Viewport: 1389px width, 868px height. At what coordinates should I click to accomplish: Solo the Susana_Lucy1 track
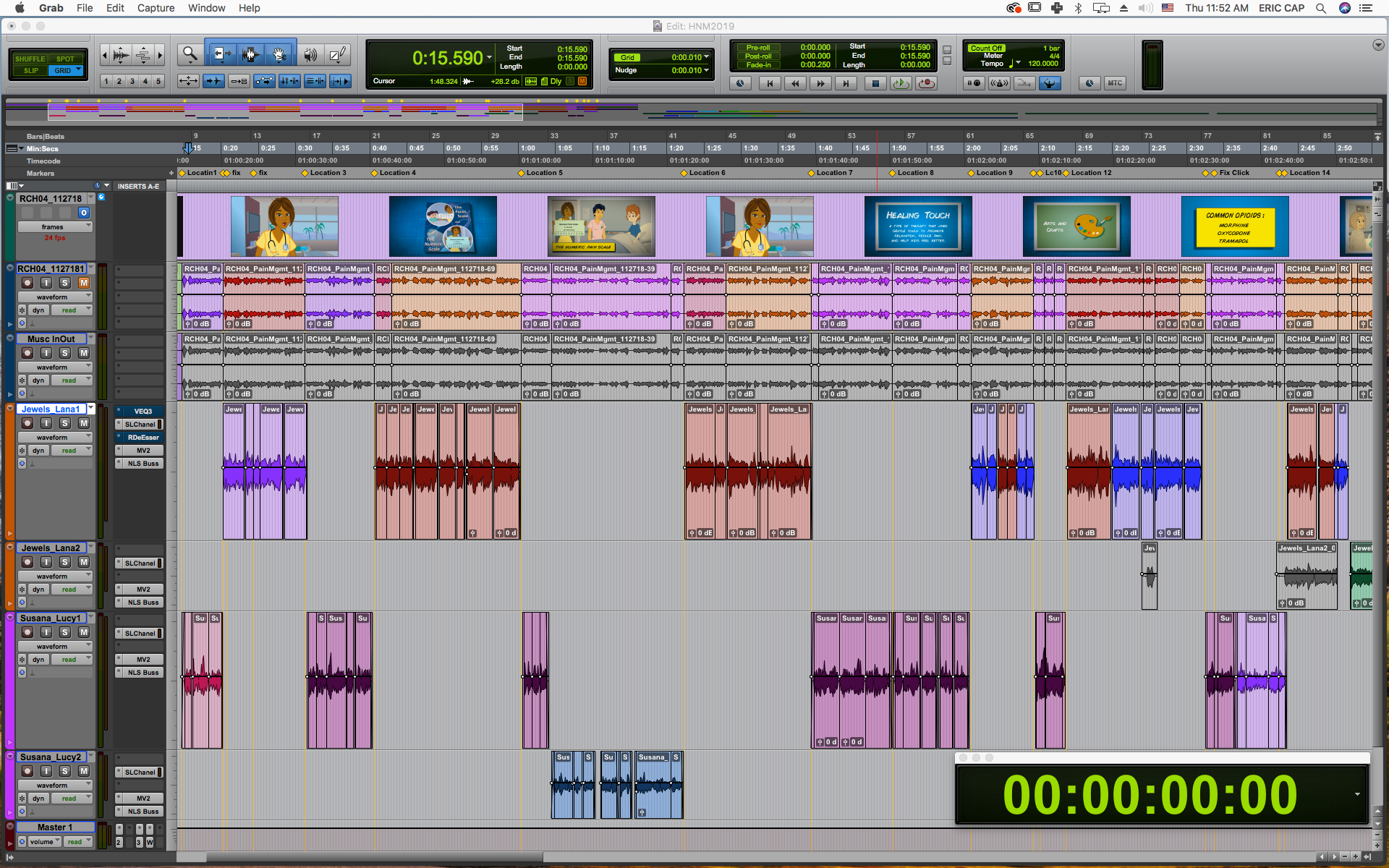[x=65, y=632]
